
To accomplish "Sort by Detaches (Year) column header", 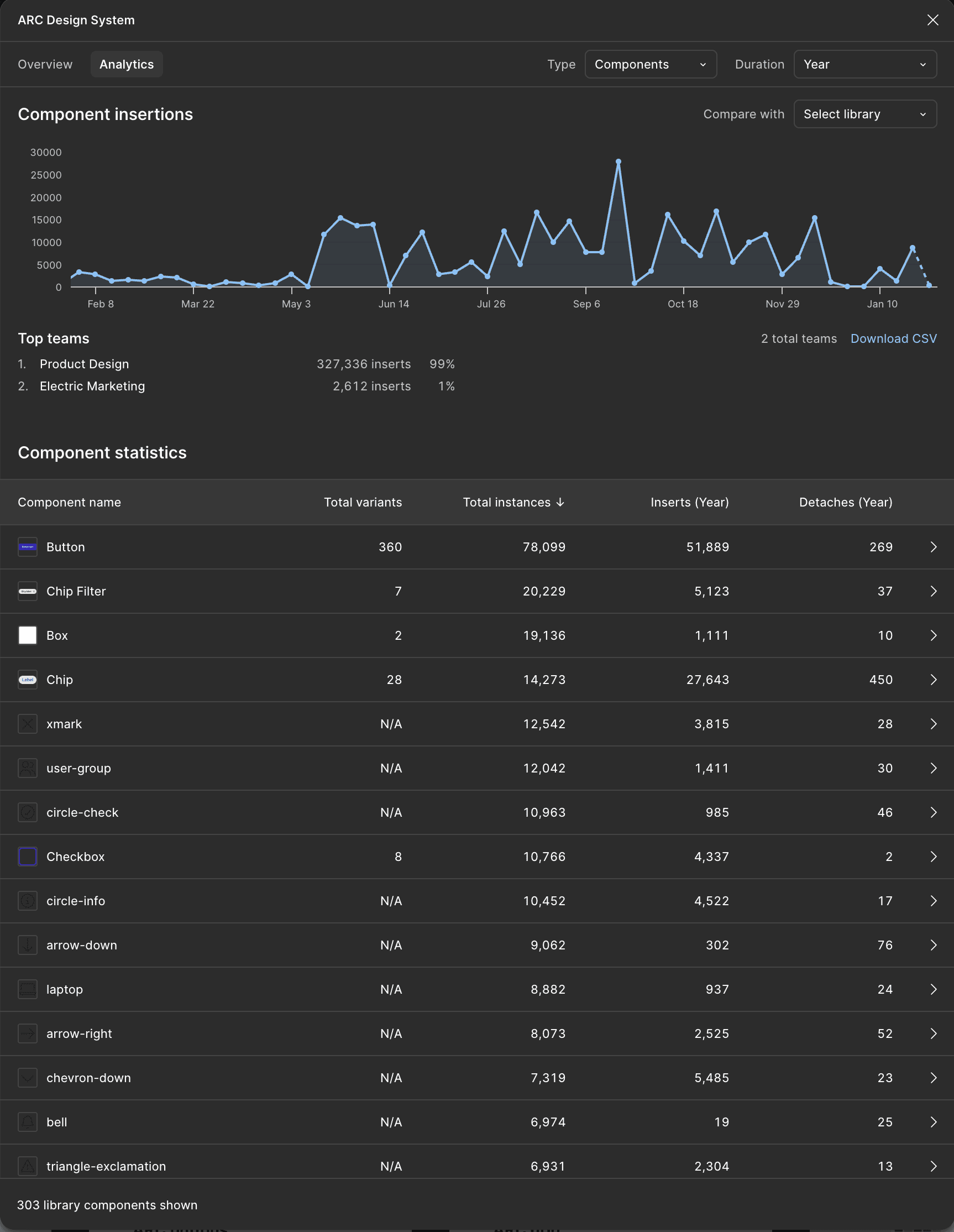I will pos(845,502).
